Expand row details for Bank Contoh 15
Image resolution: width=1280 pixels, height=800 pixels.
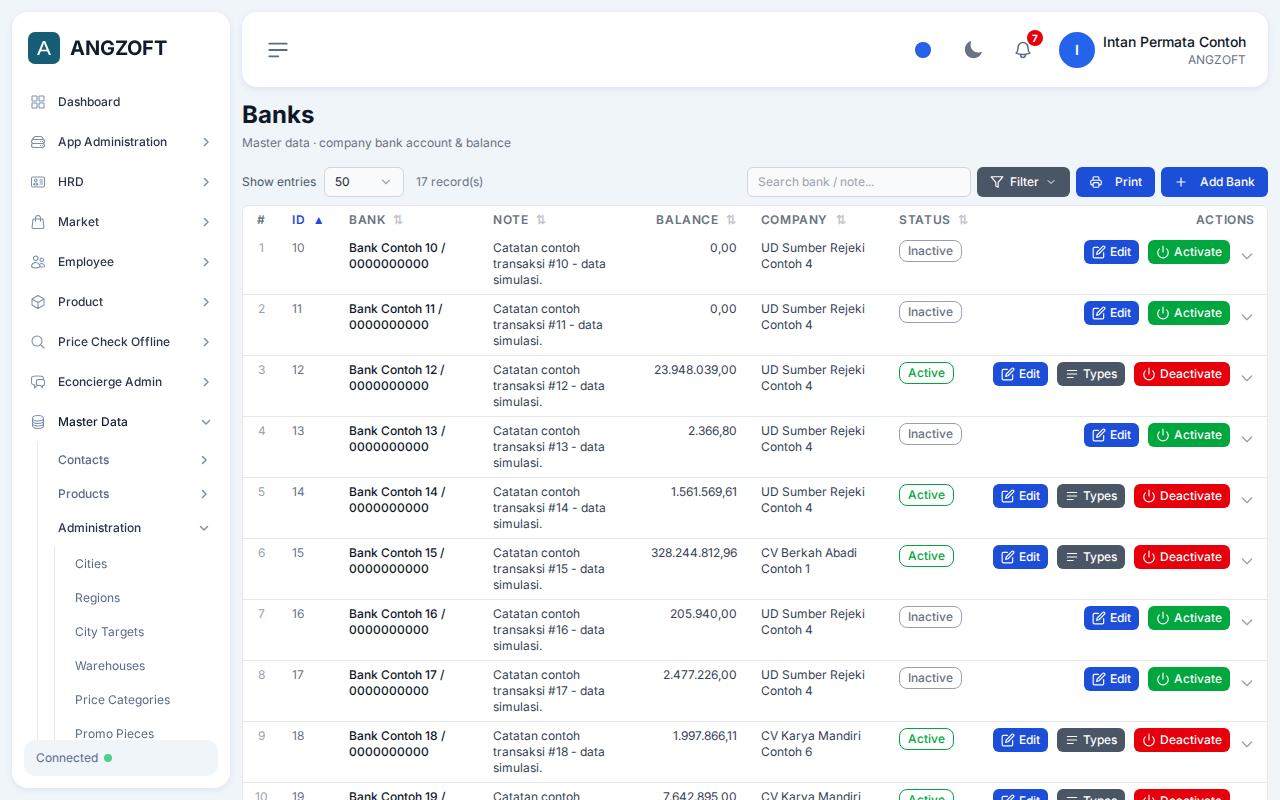(1247, 561)
